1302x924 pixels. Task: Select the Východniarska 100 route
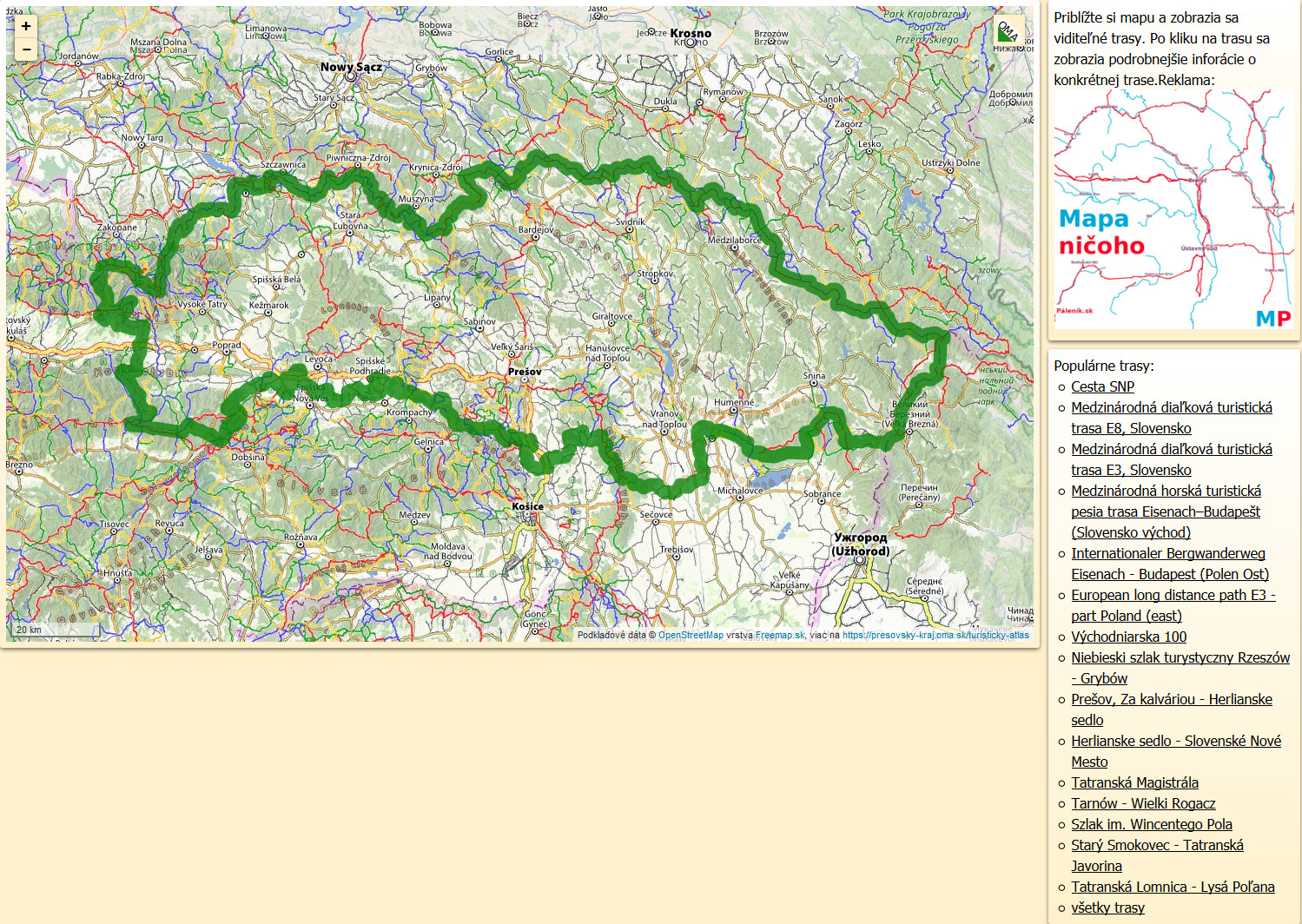coord(1128,637)
